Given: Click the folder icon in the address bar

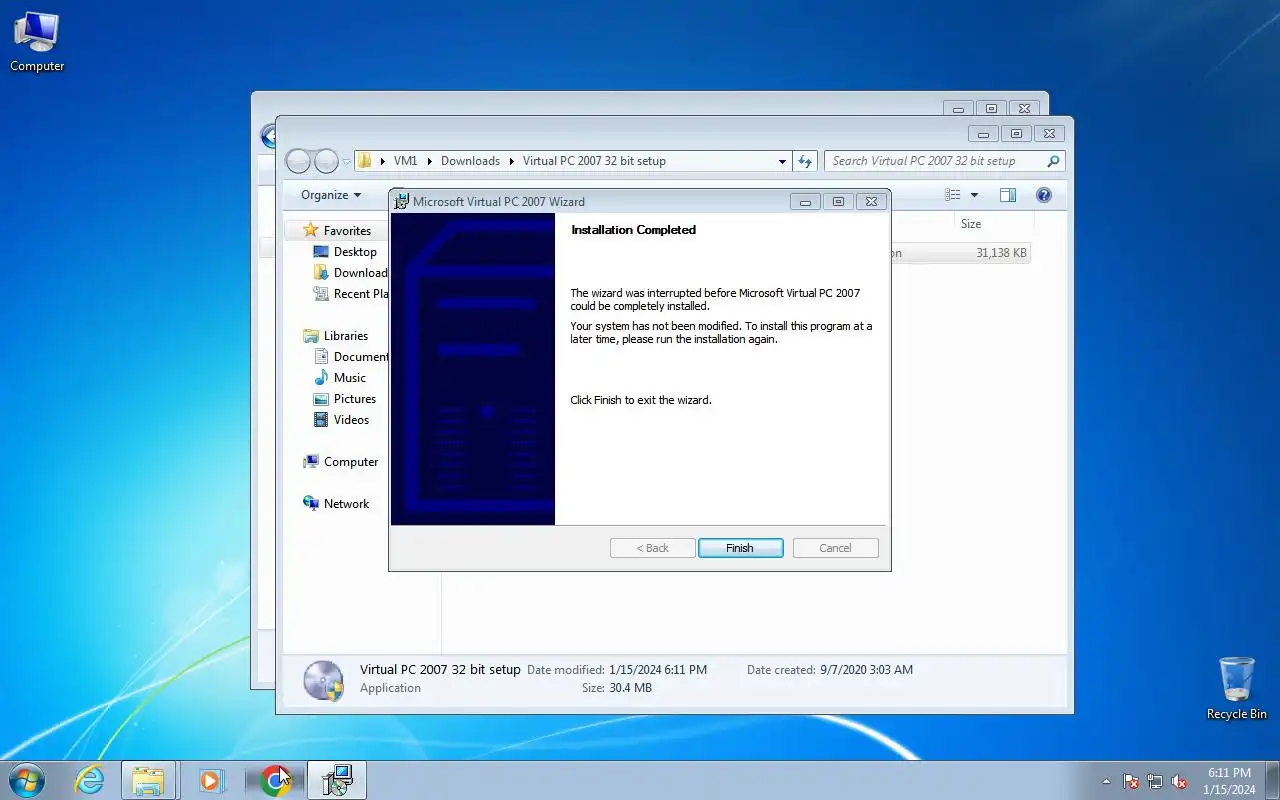Looking at the screenshot, I should pyautogui.click(x=365, y=161).
